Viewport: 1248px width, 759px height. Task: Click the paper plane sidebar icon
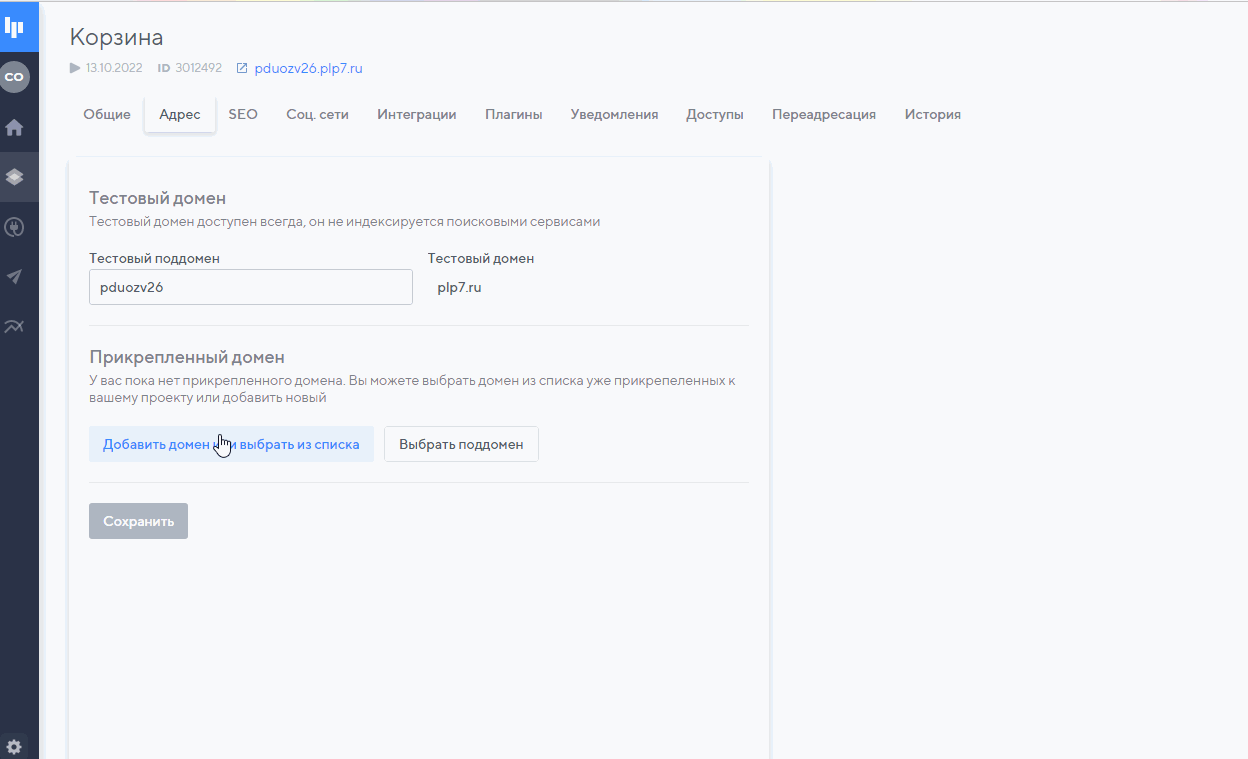(x=15, y=277)
